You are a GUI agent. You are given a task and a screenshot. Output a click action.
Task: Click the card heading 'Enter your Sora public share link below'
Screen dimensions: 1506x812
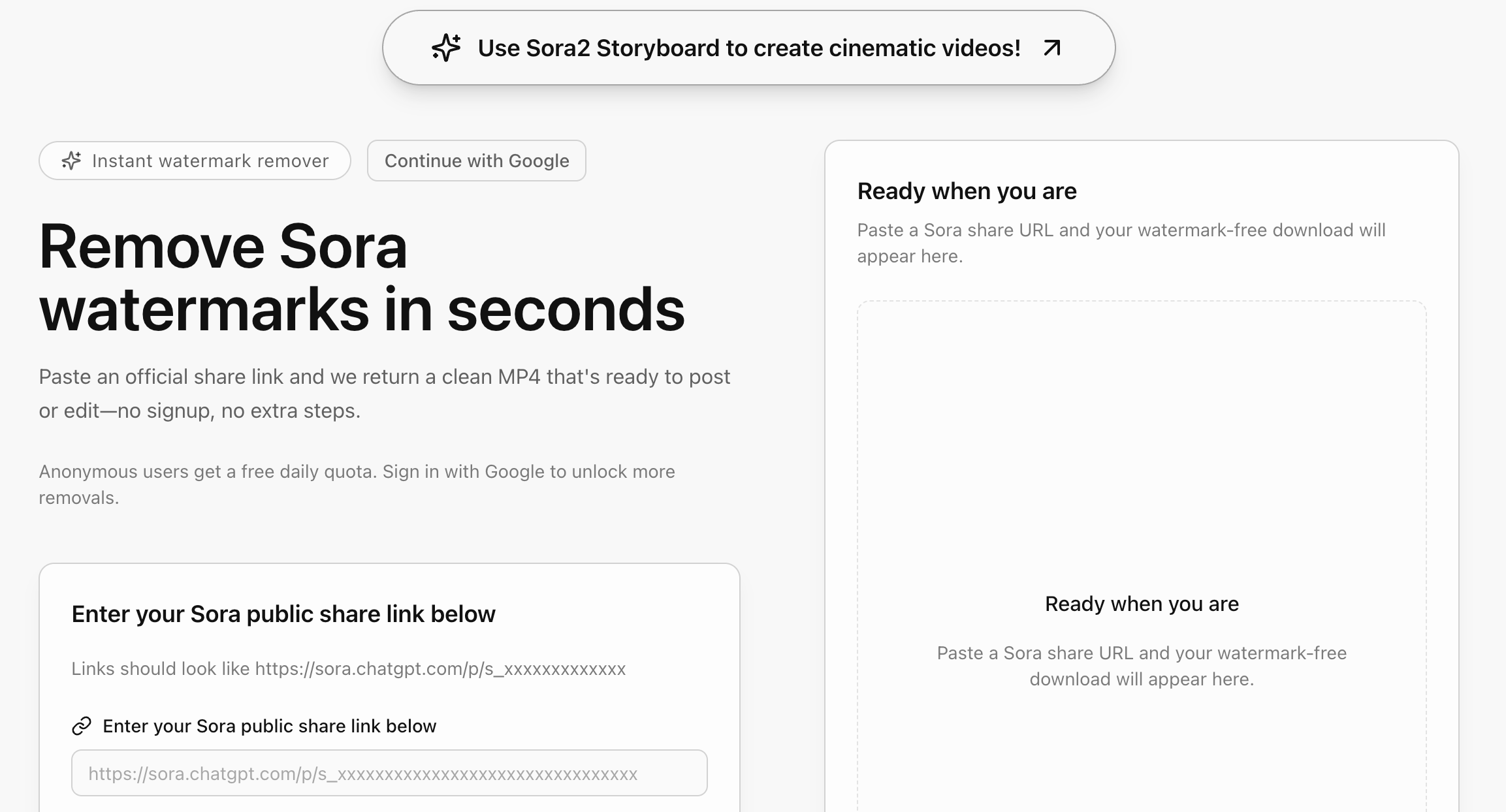pos(283,614)
